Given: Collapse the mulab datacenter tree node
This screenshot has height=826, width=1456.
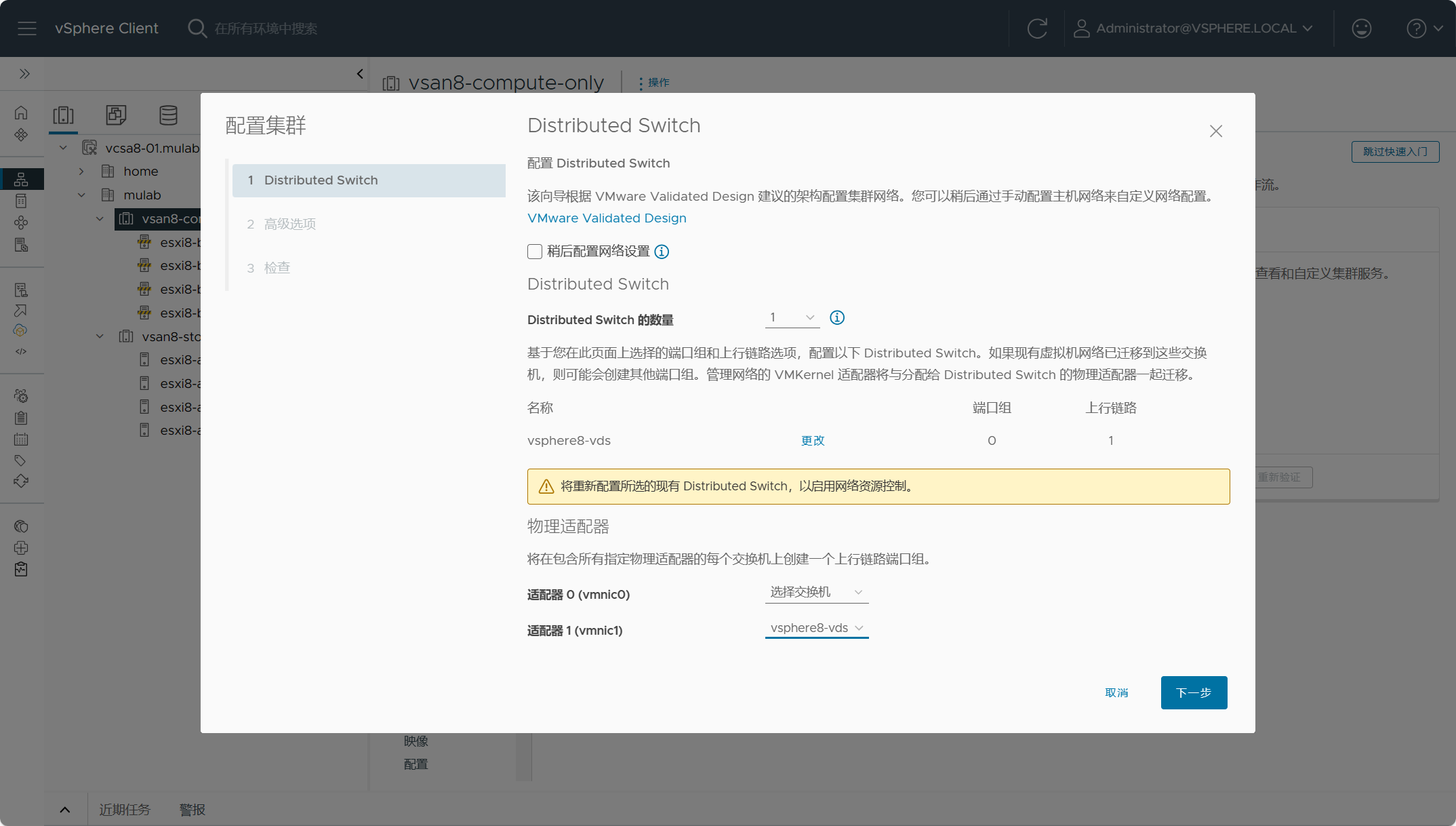Looking at the screenshot, I should 81,195.
